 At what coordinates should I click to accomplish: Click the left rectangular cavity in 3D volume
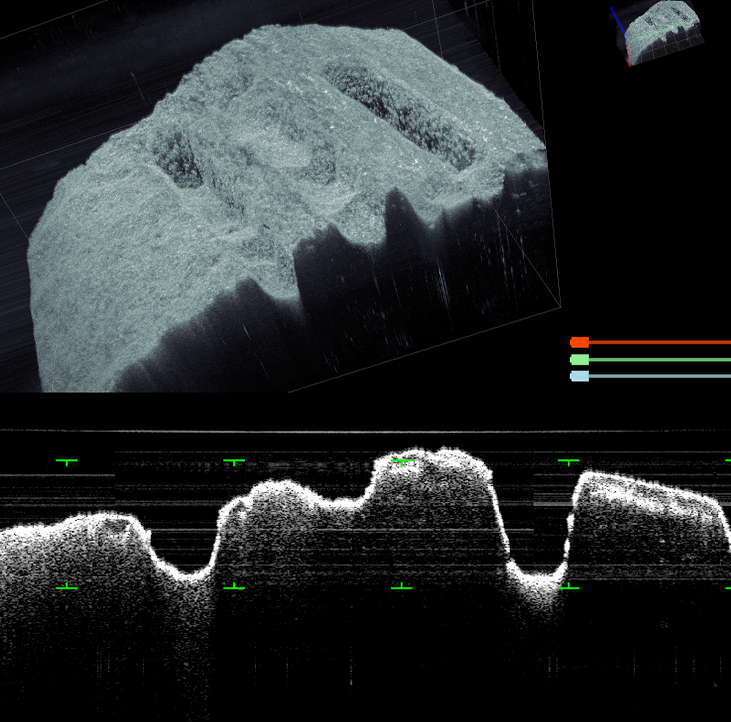pos(178,160)
